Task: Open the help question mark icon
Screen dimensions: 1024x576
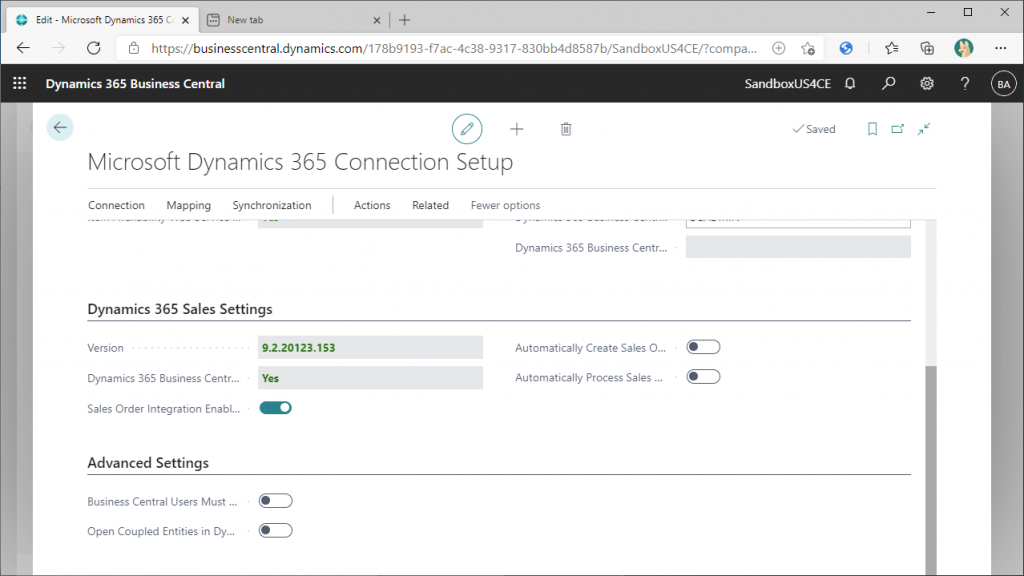Action: 965,84
